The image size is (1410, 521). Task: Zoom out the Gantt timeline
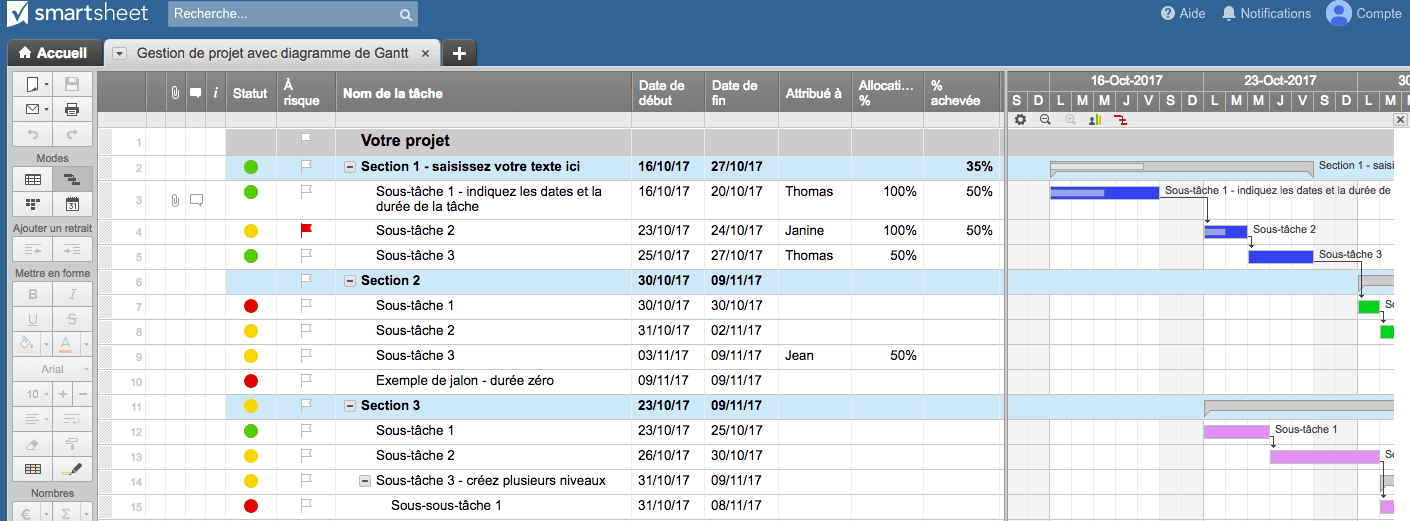click(x=1045, y=120)
